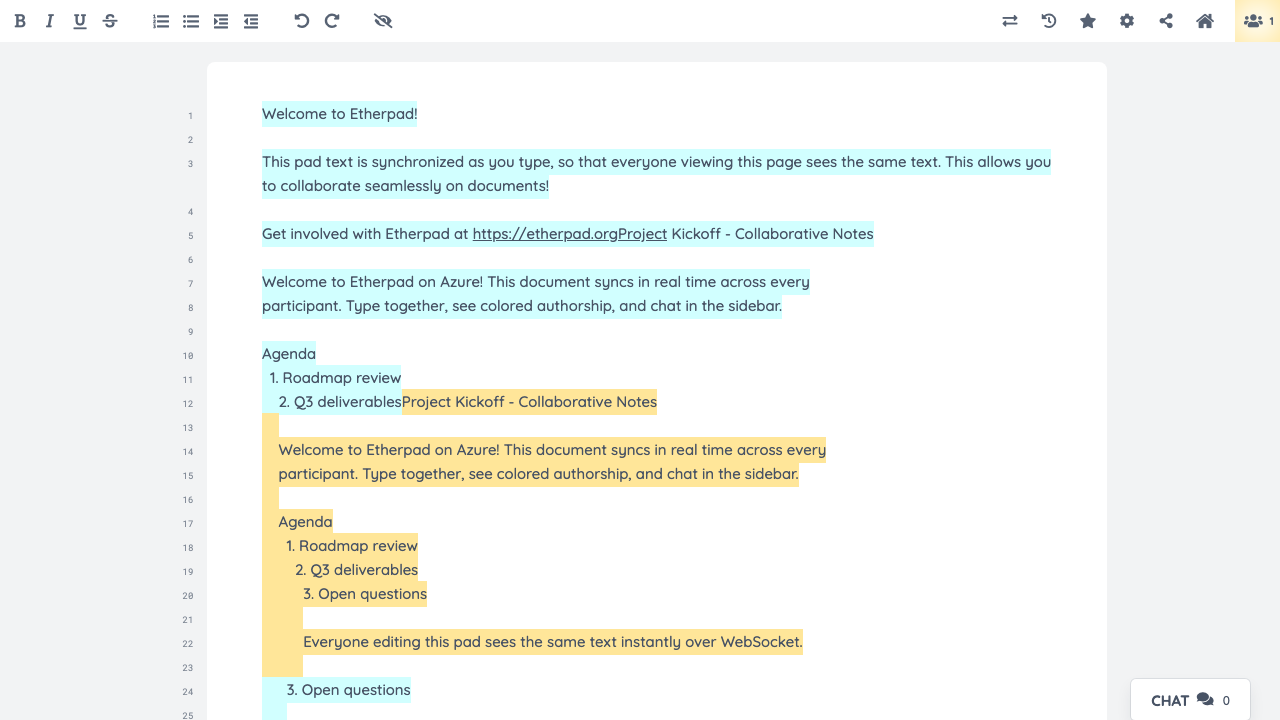This screenshot has width=1280, height=720.
Task: Click the yellow '2. Q3 deliverables' item
Action: (356, 570)
